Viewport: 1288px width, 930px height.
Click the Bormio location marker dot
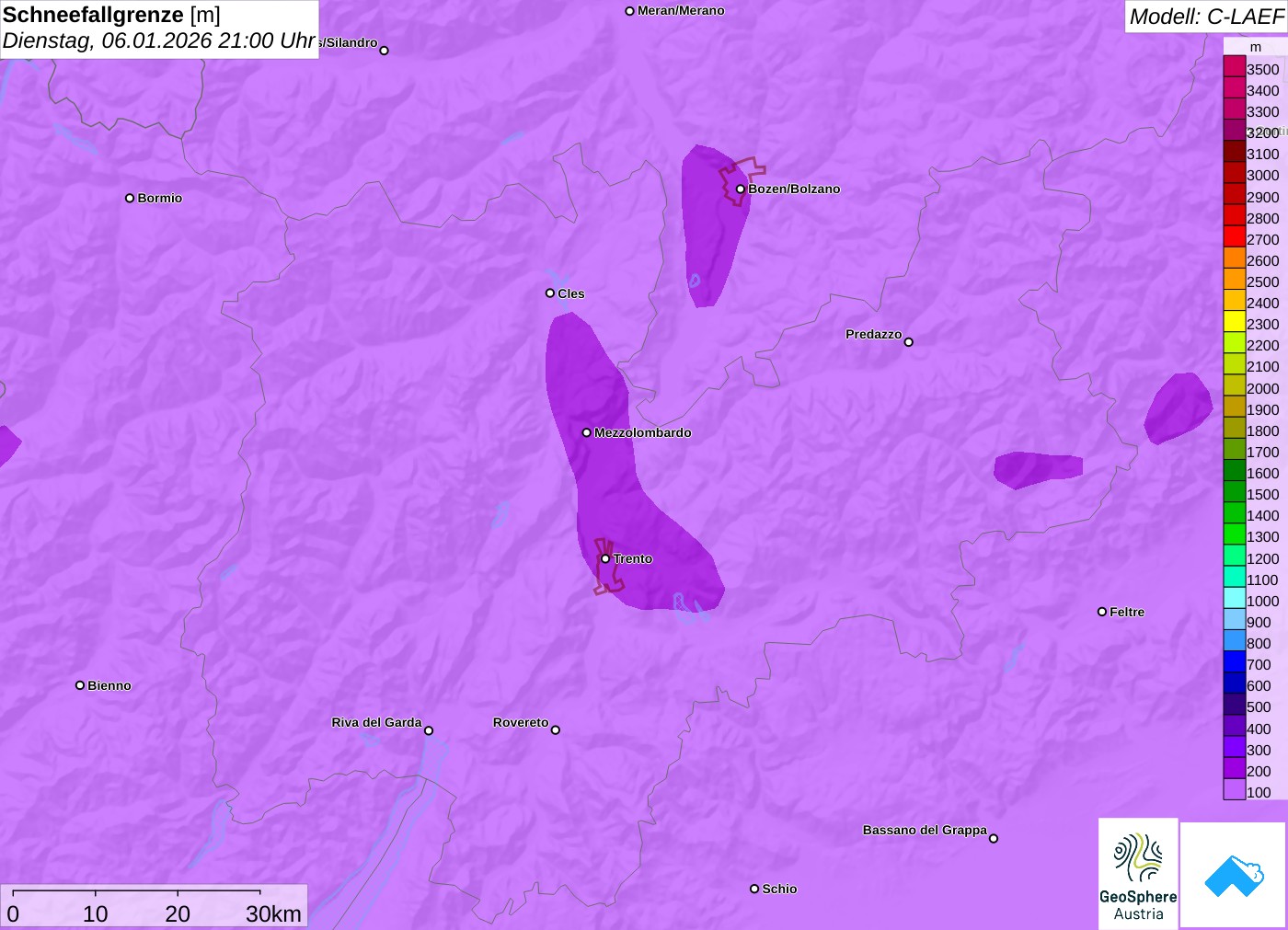130,198
